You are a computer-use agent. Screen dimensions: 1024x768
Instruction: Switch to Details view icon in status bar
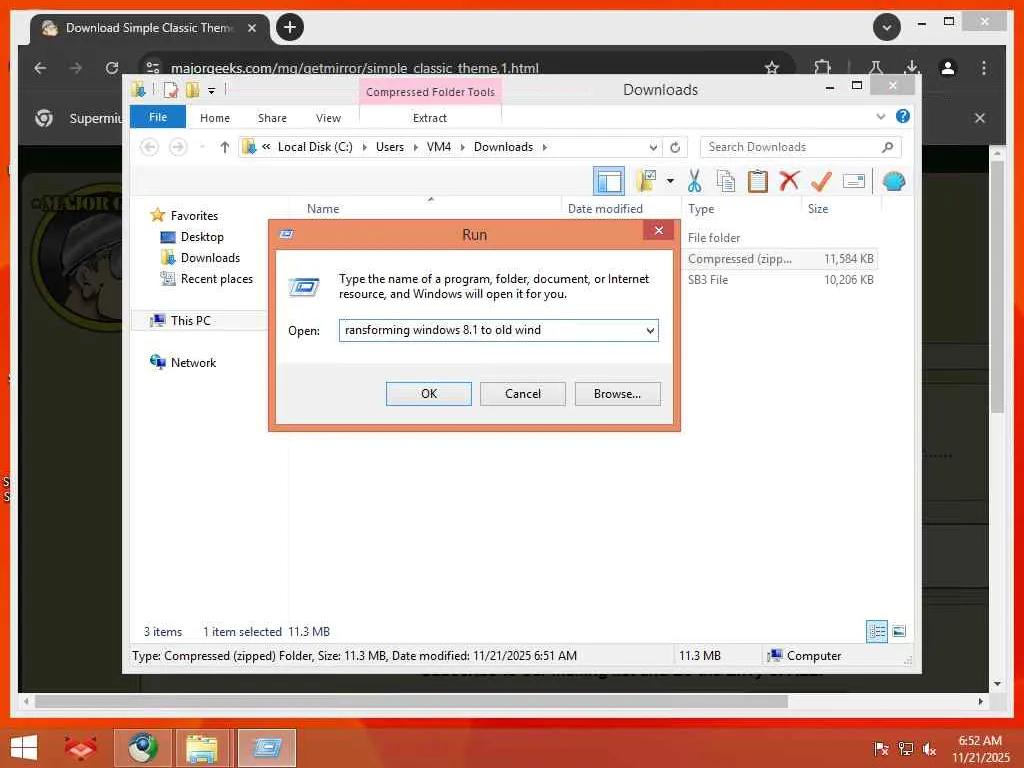tap(876, 631)
